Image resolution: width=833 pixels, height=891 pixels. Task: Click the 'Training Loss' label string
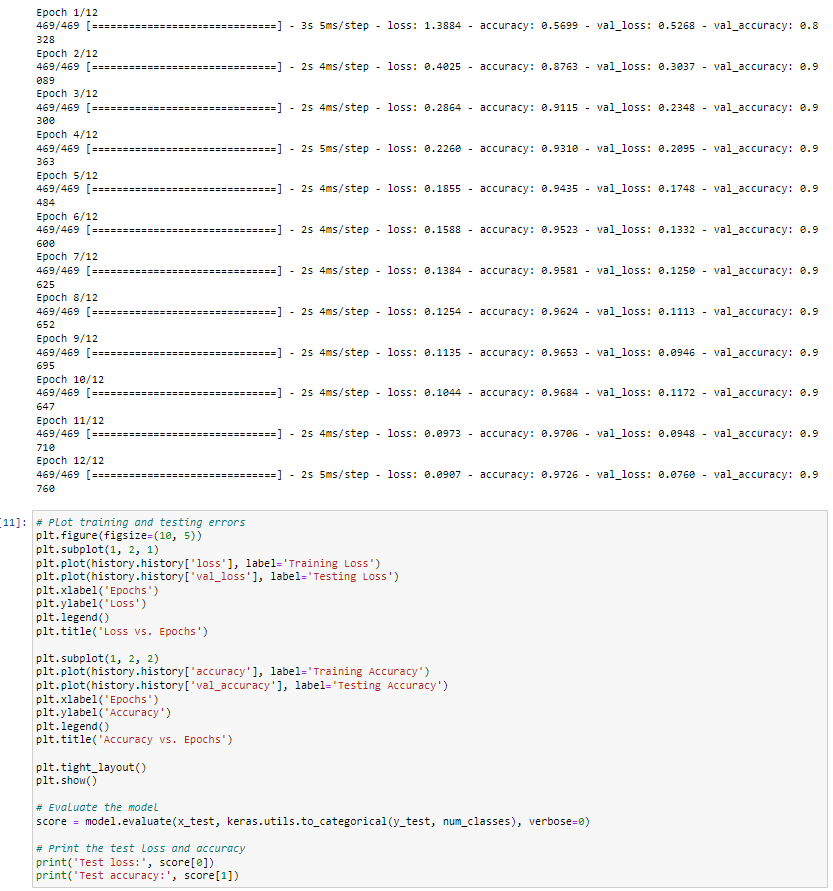pos(331,563)
